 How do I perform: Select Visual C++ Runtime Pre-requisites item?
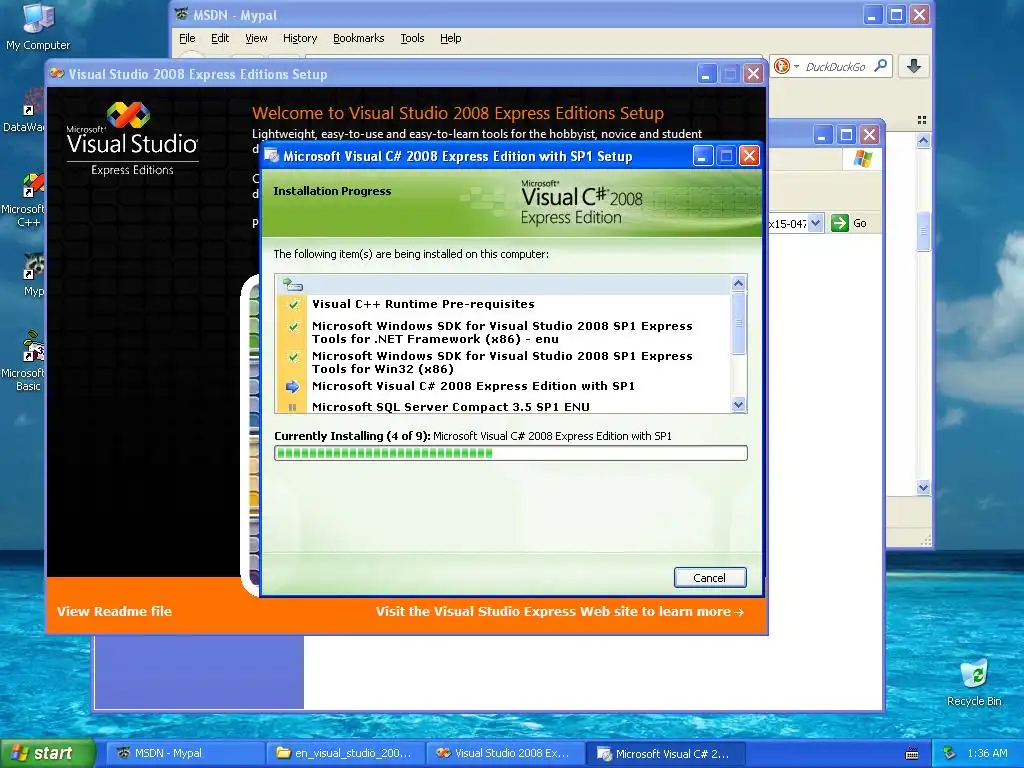point(423,304)
